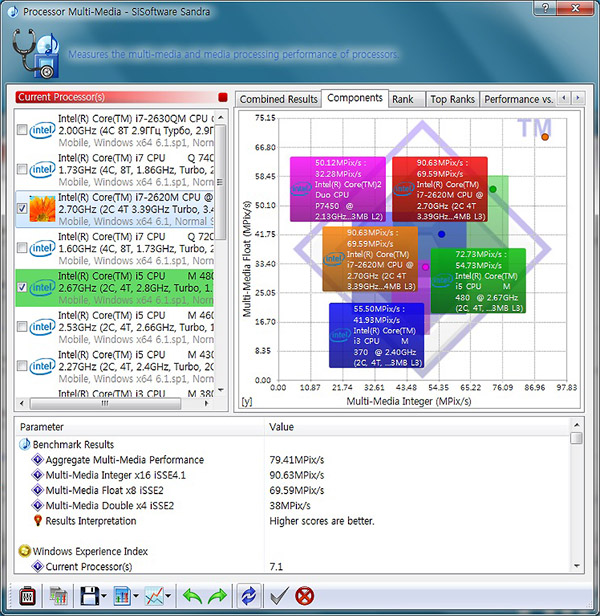This screenshot has height=616, width=600.
Task: Switch to the Combined Results tab
Action: pyautogui.click(x=279, y=99)
